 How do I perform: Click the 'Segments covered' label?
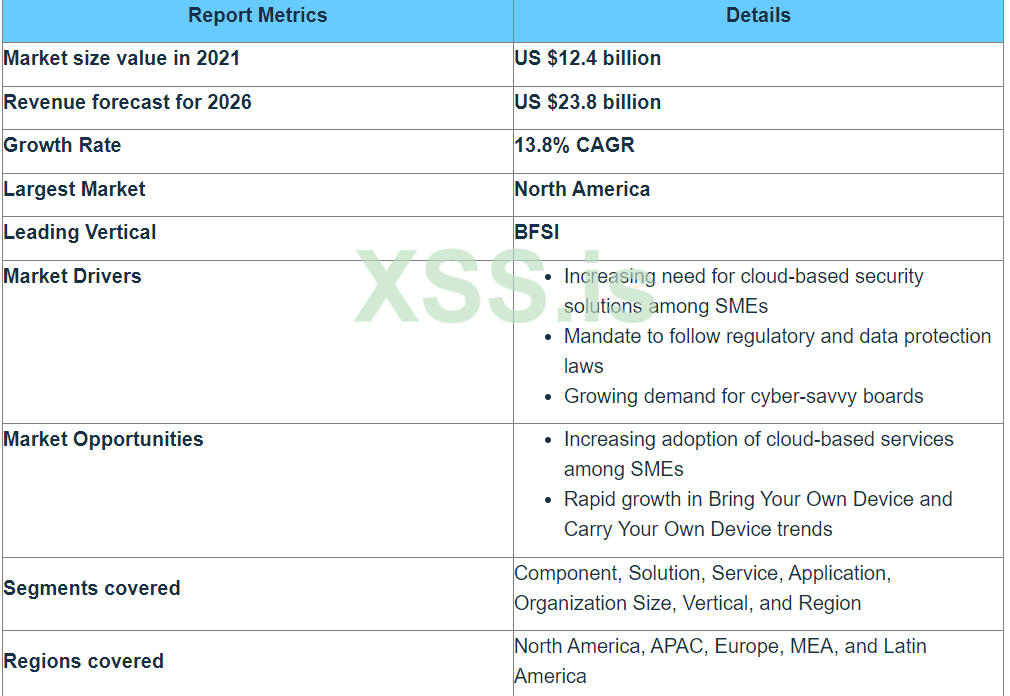click(91, 588)
